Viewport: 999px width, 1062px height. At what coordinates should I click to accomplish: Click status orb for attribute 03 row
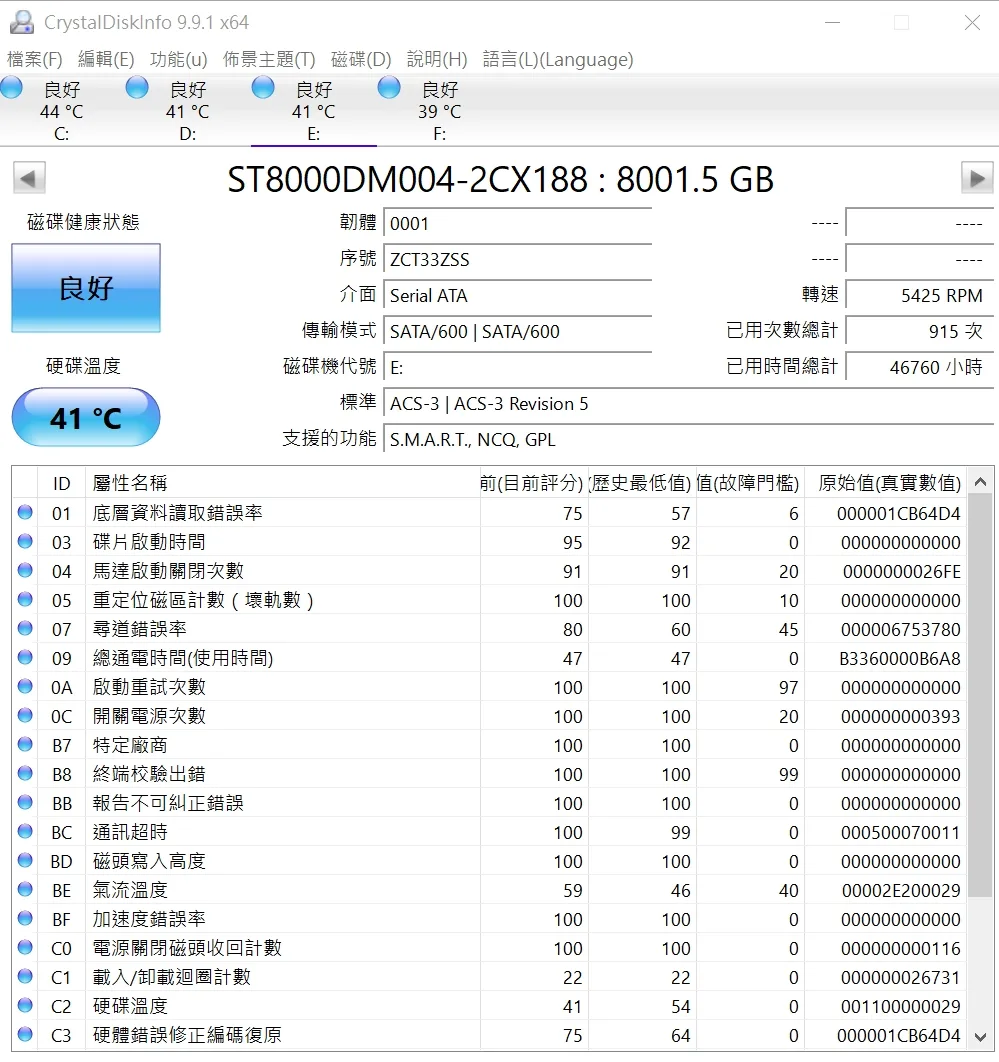[x=25, y=541]
